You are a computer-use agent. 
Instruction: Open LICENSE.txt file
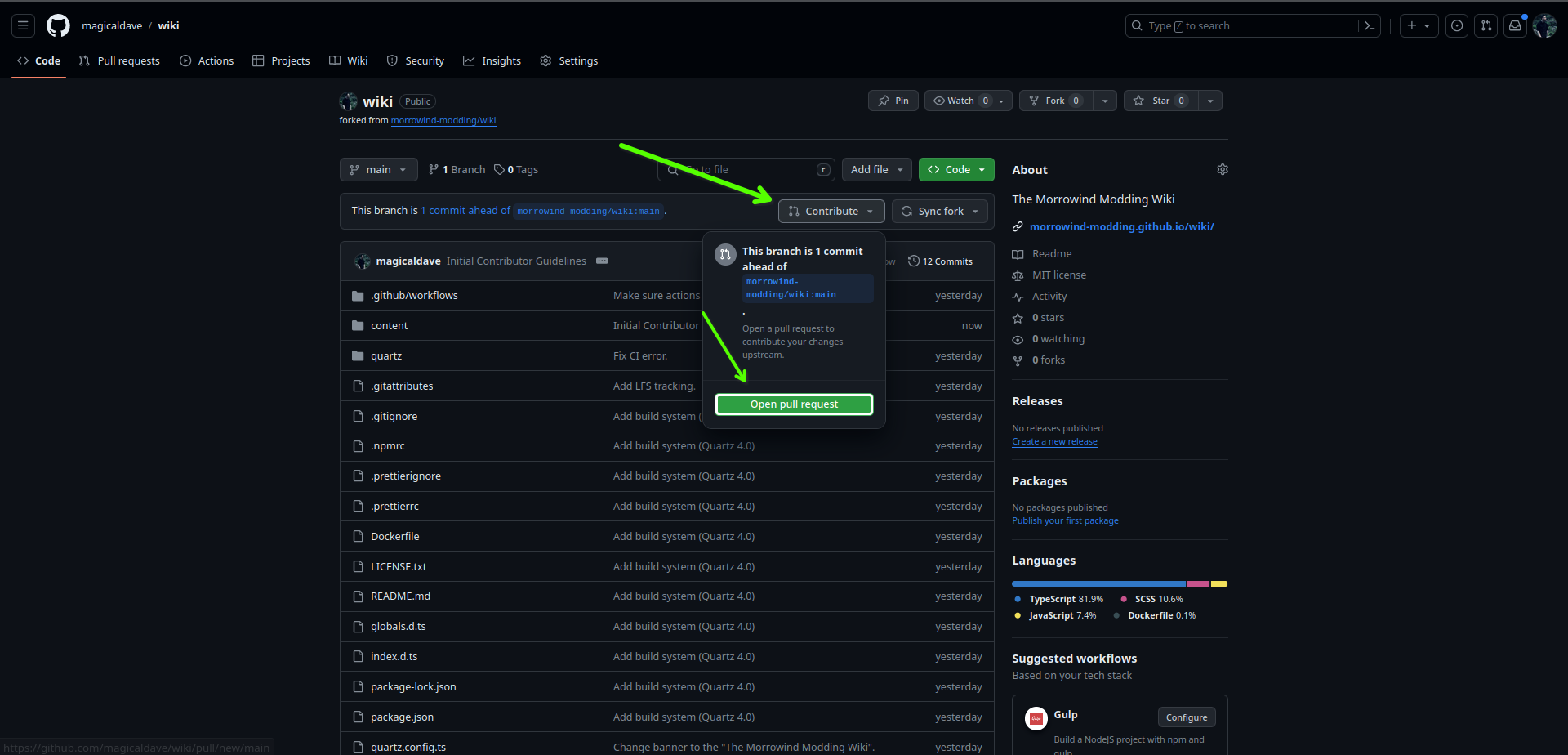pos(399,567)
